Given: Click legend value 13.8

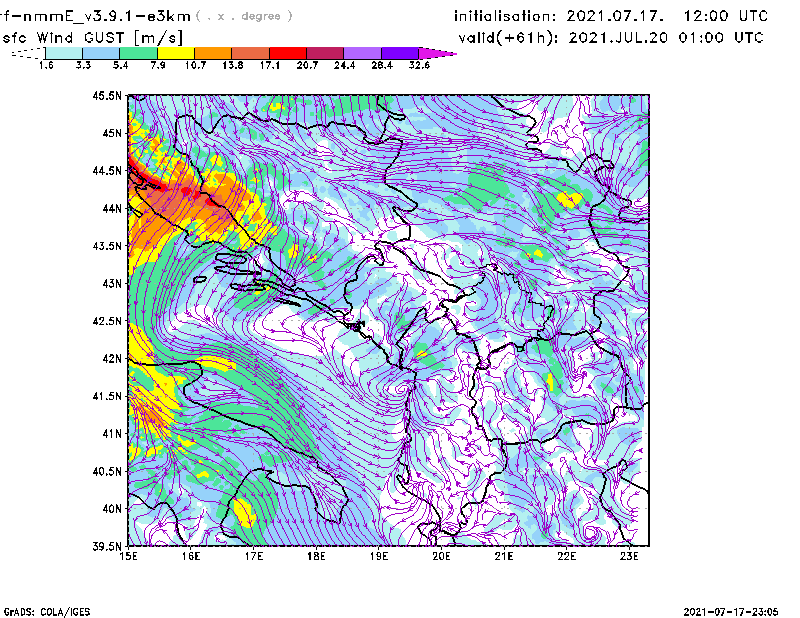Looking at the screenshot, I should (233, 65).
